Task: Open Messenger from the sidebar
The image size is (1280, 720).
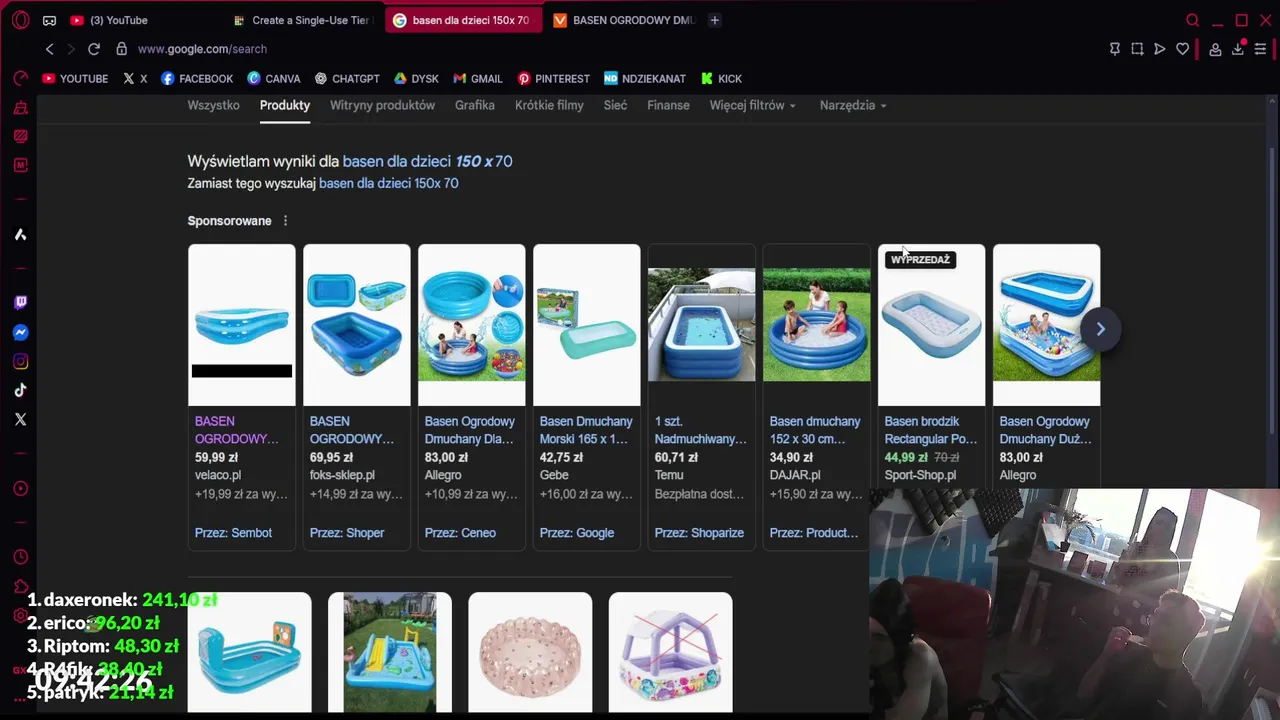Action: coord(20,332)
